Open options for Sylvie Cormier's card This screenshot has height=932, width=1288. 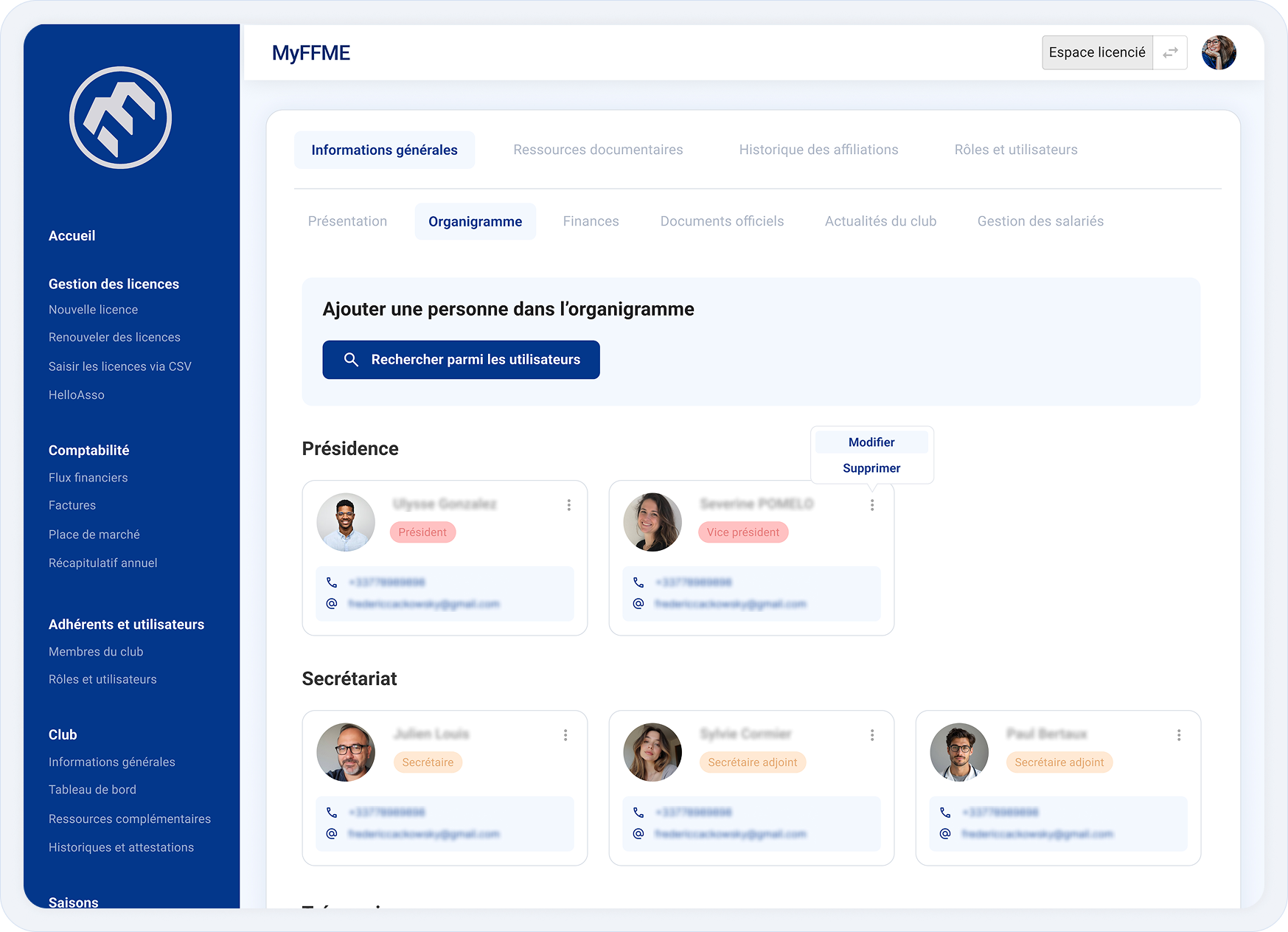coord(871,735)
